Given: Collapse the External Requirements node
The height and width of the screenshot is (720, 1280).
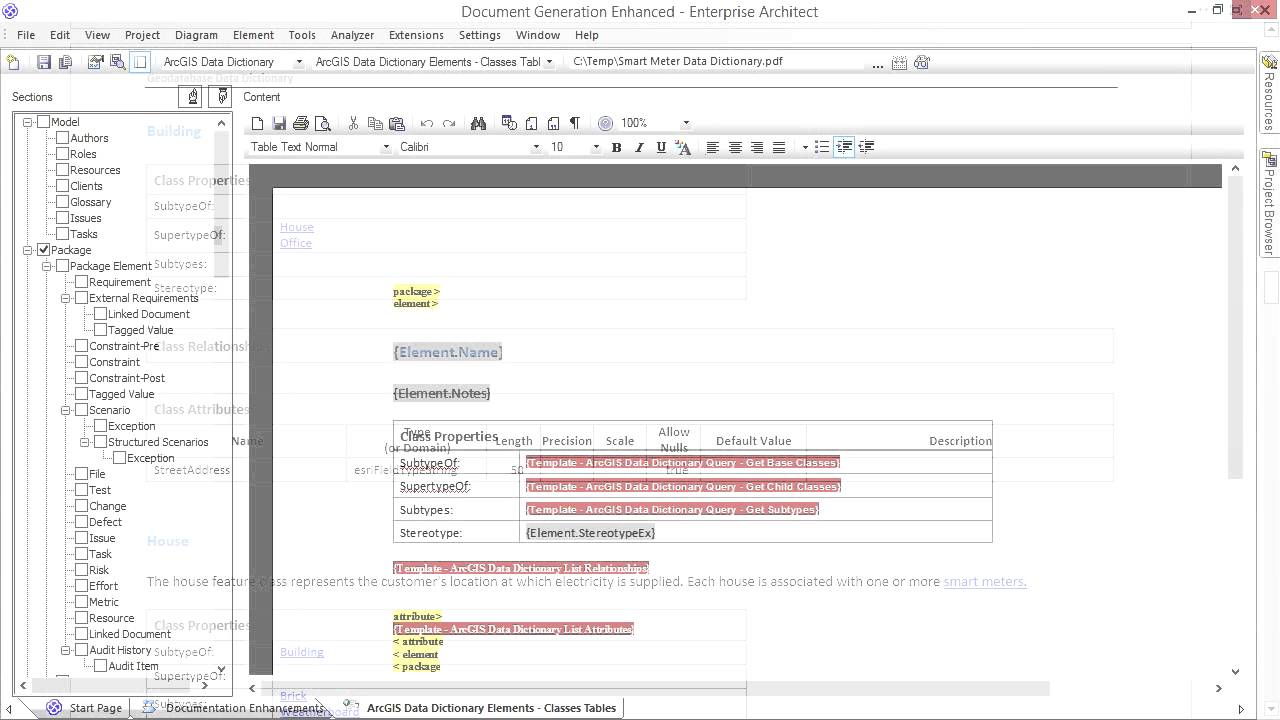Looking at the screenshot, I should [x=66, y=298].
